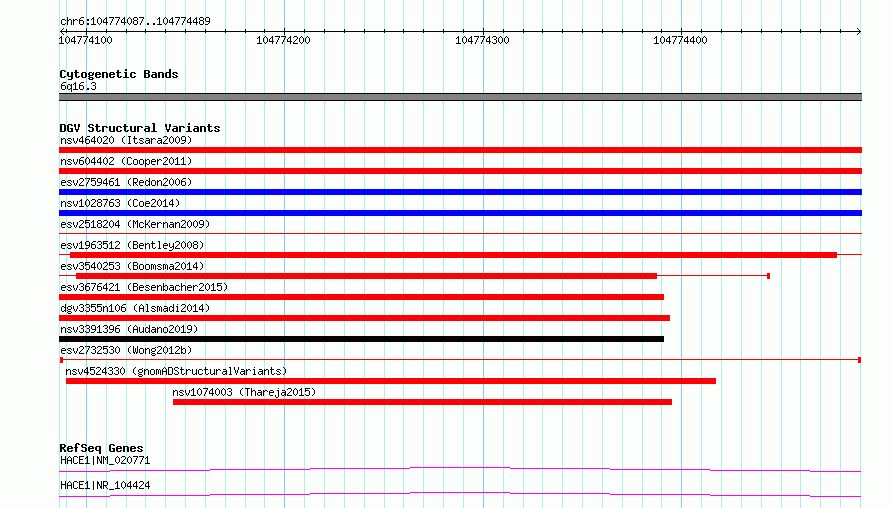Open the HACE1|NR_104424 gene label
This screenshot has width=890, height=508.
pyautogui.click(x=105, y=485)
